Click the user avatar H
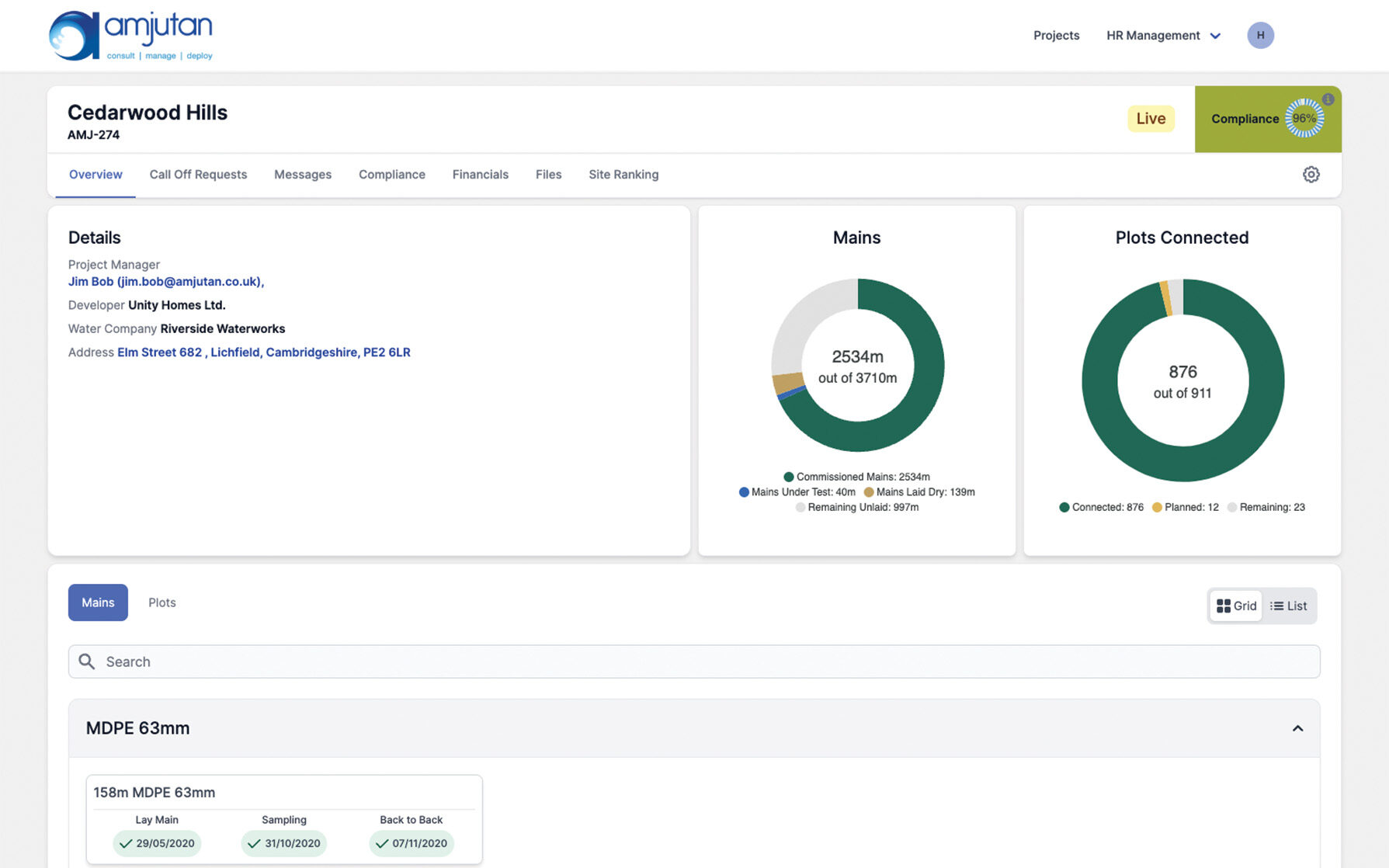The width and height of the screenshot is (1389, 868). (1260, 36)
